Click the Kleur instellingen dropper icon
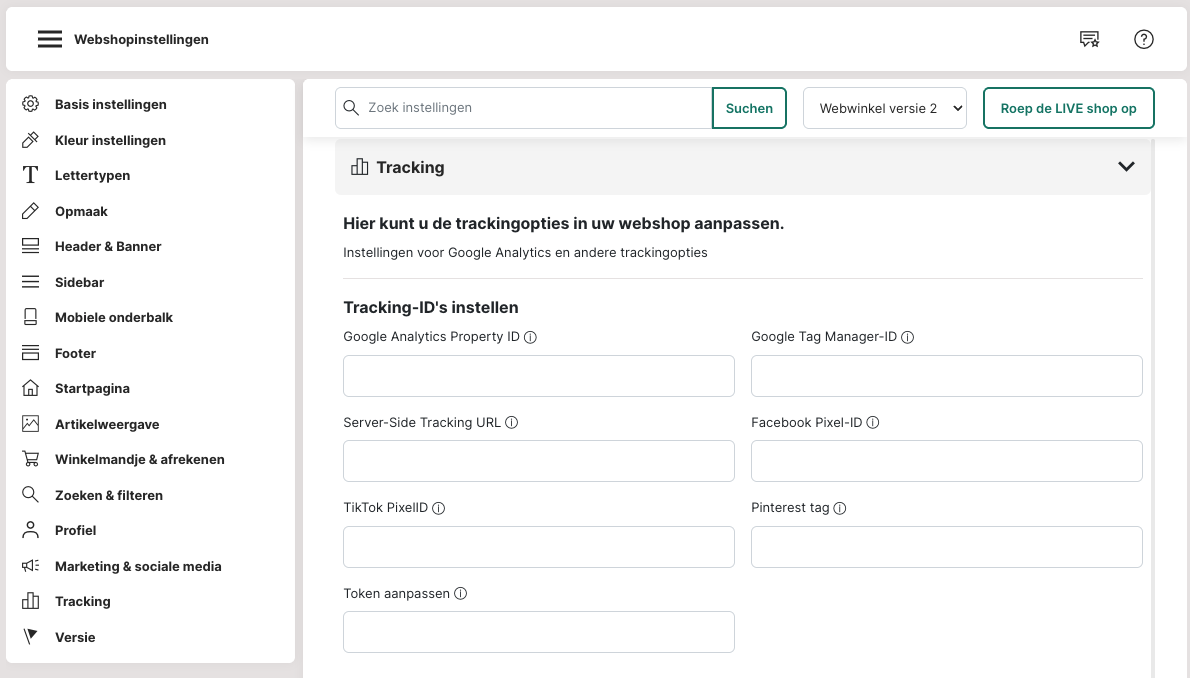Screen dimensions: 1190x678 click(x=31, y=140)
